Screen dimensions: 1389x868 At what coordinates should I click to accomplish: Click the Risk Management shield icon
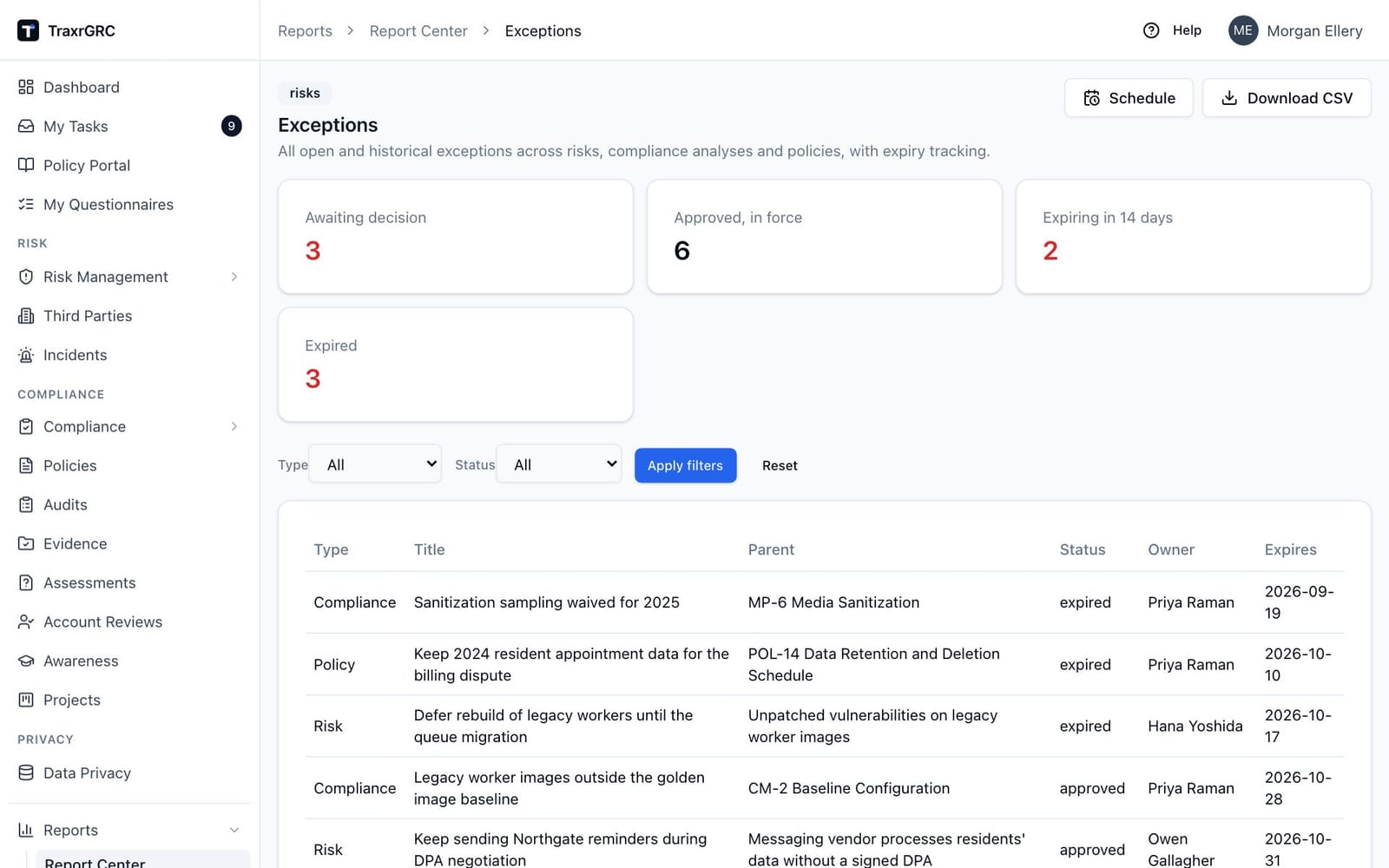click(26, 277)
